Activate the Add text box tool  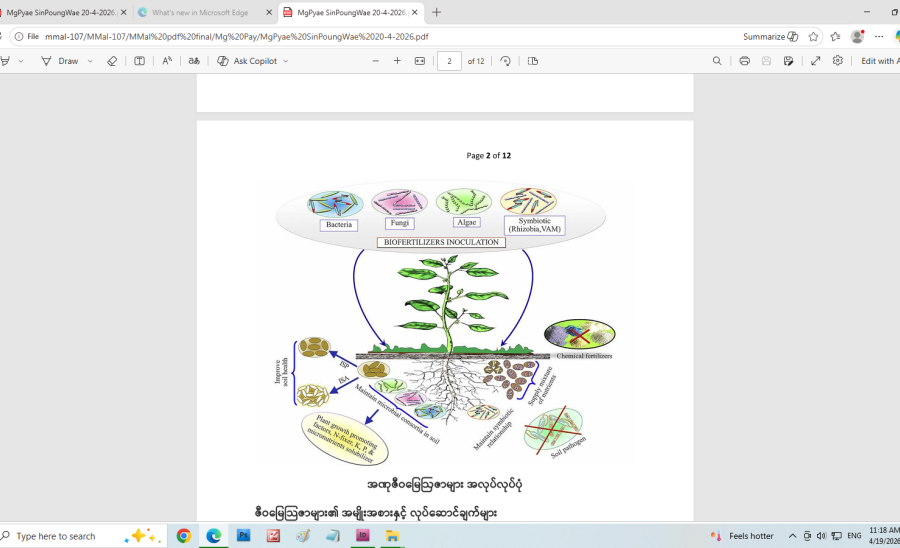click(x=139, y=61)
